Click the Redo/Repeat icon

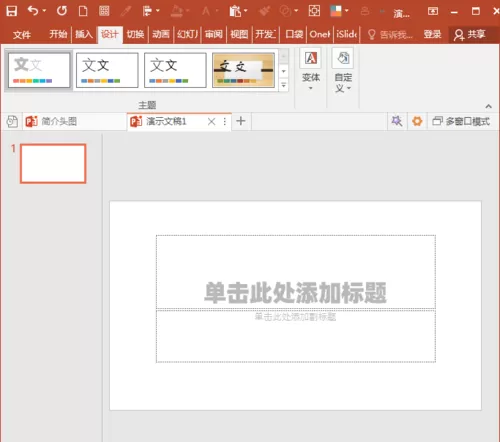click(62, 11)
